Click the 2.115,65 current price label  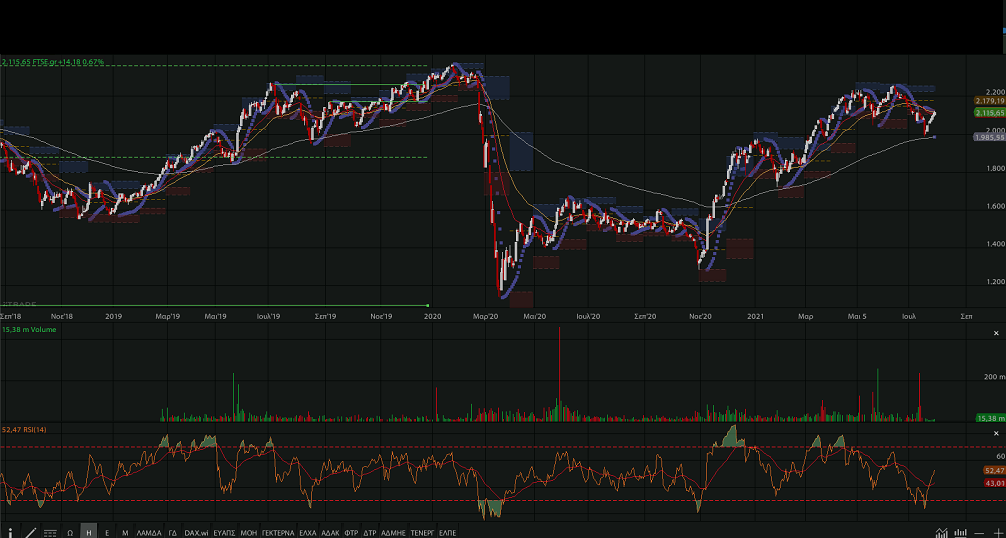click(988, 113)
